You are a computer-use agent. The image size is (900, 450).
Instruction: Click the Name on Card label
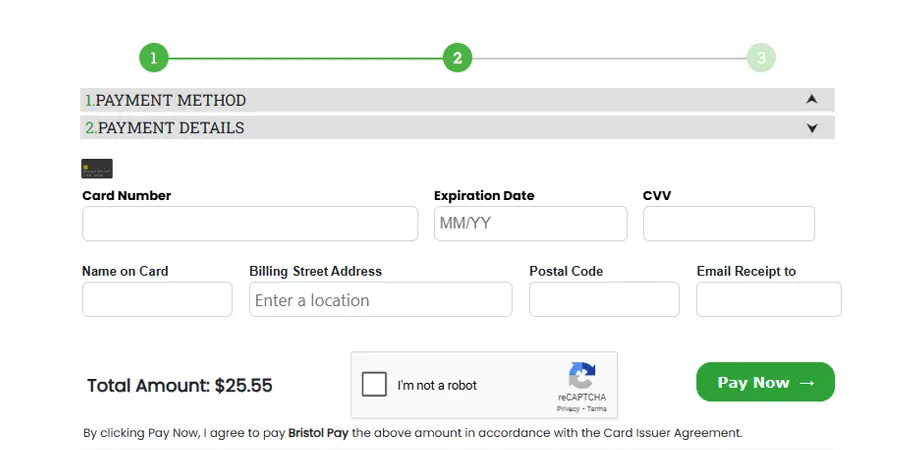pyautogui.click(x=125, y=271)
